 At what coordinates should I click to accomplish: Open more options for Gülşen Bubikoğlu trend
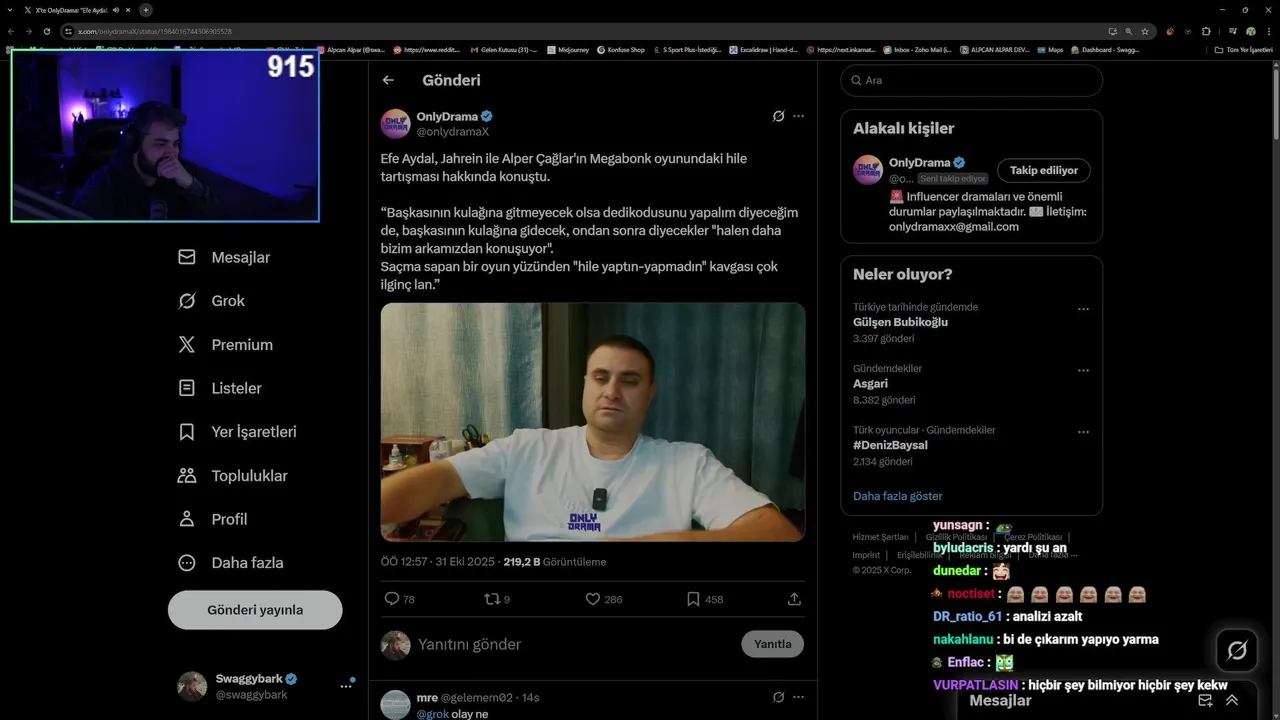tap(1083, 309)
